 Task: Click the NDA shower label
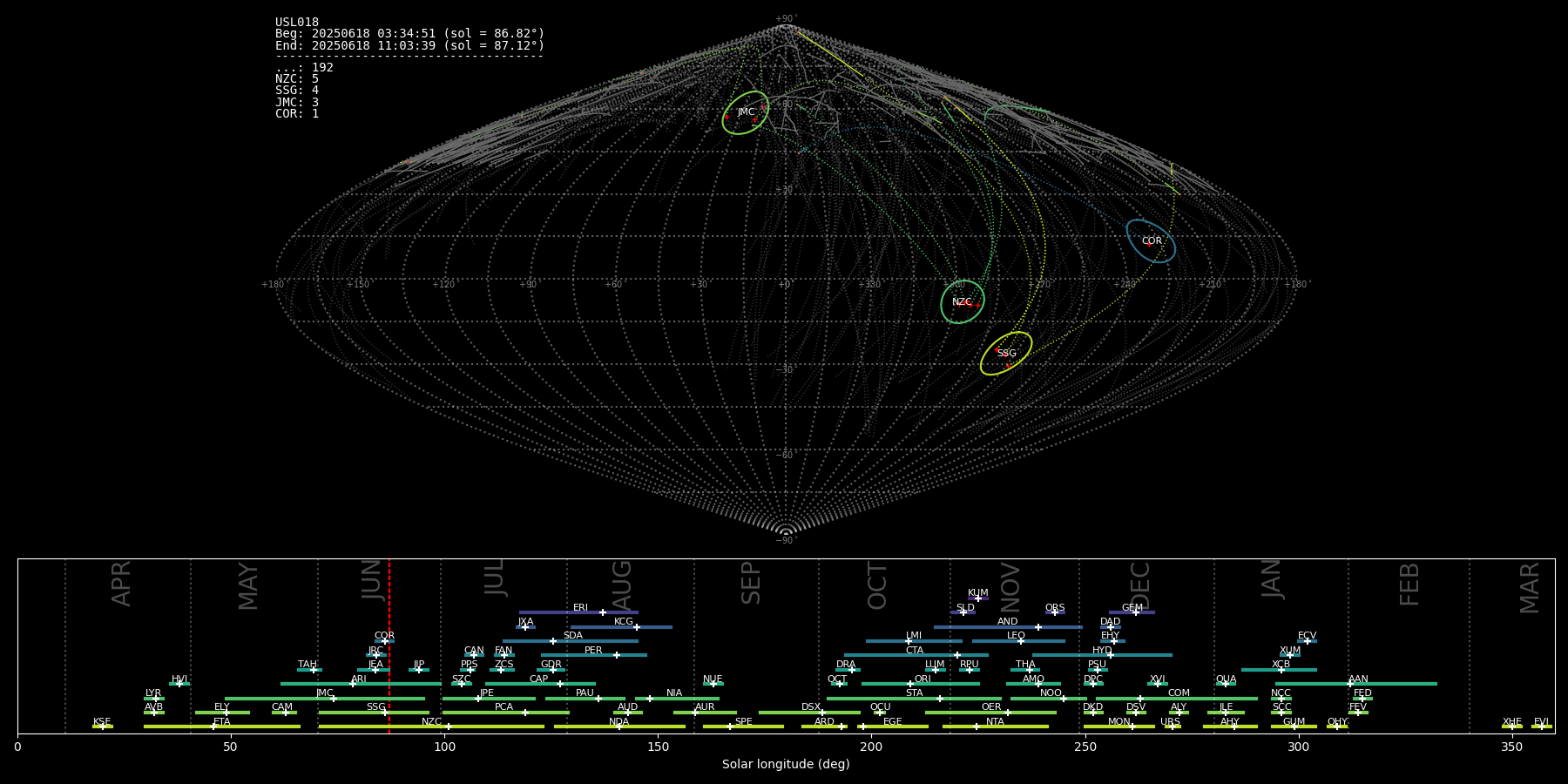coord(618,722)
